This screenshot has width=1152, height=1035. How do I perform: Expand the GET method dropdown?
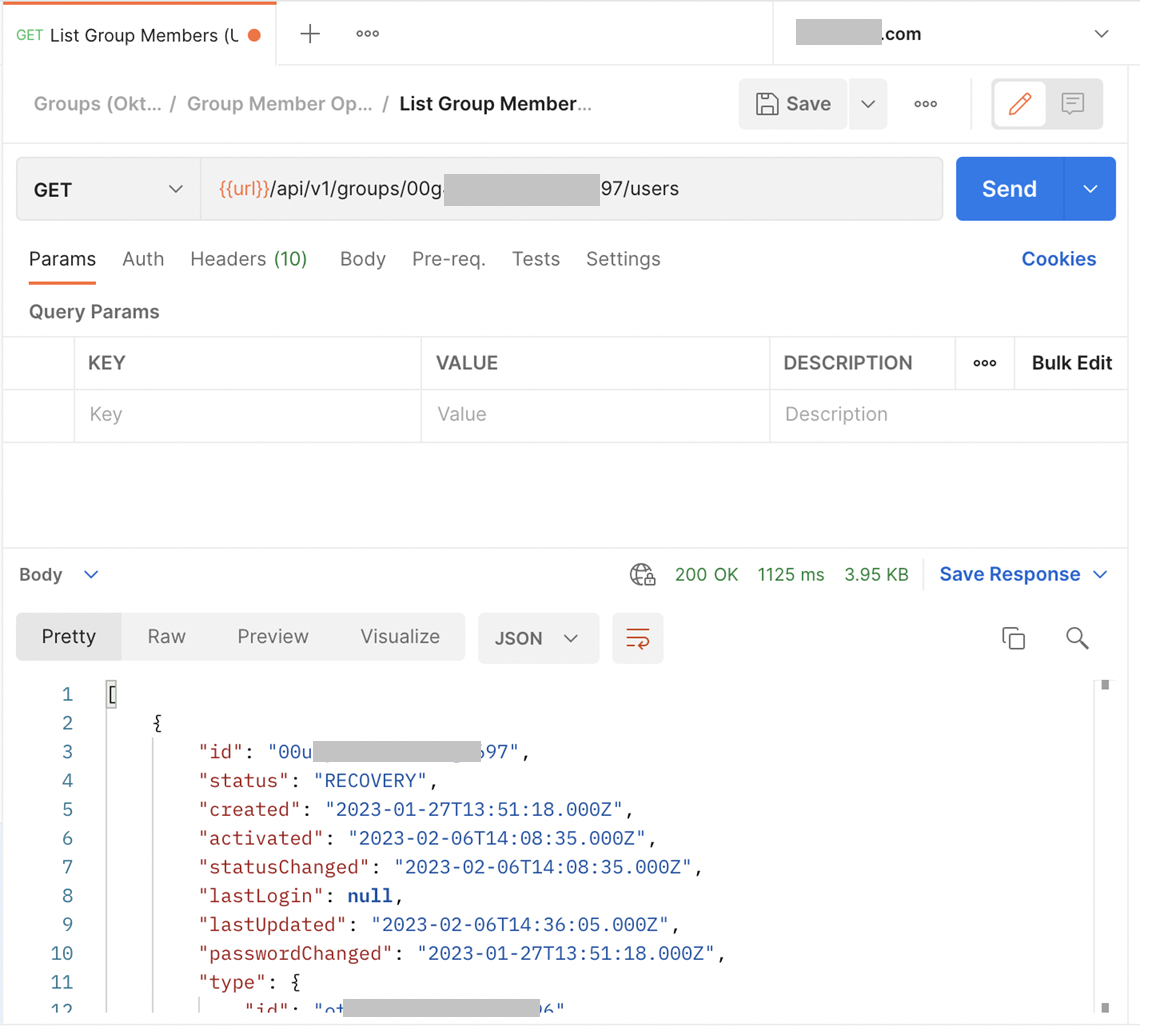click(108, 189)
